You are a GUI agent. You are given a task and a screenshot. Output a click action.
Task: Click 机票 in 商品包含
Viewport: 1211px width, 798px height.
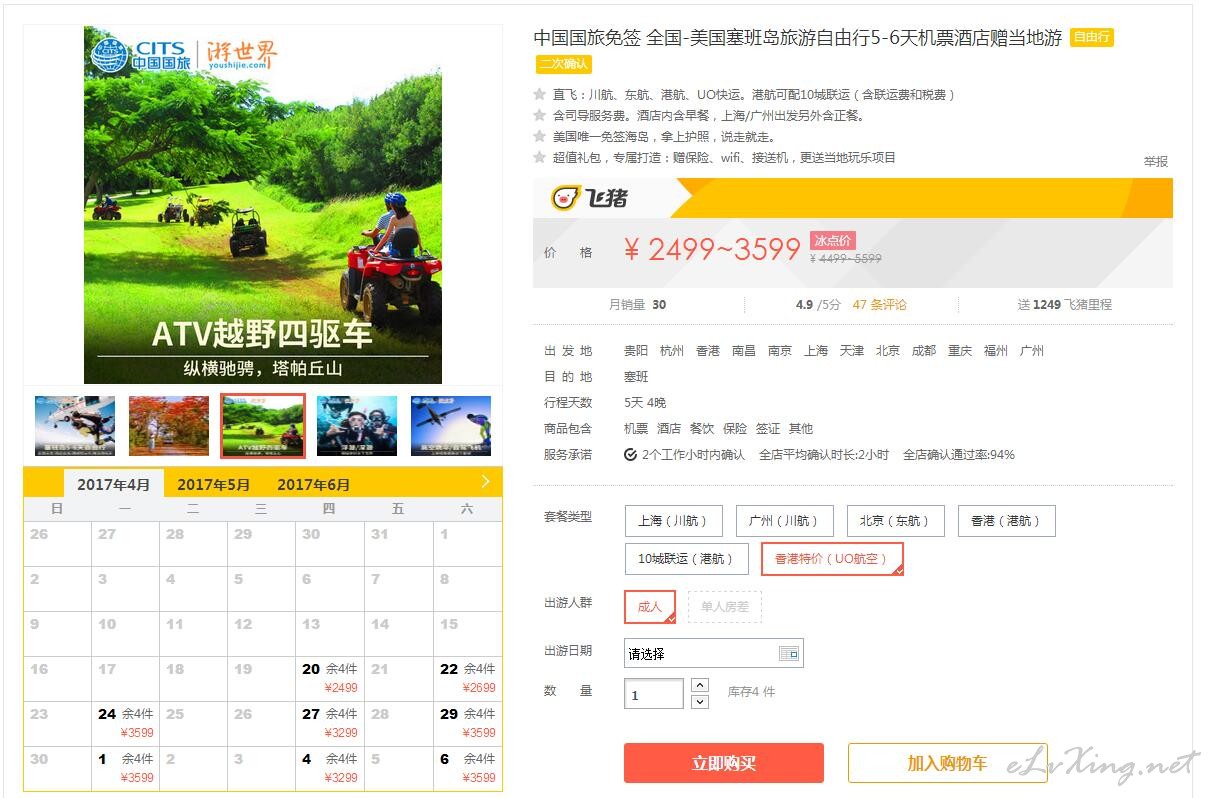point(636,429)
